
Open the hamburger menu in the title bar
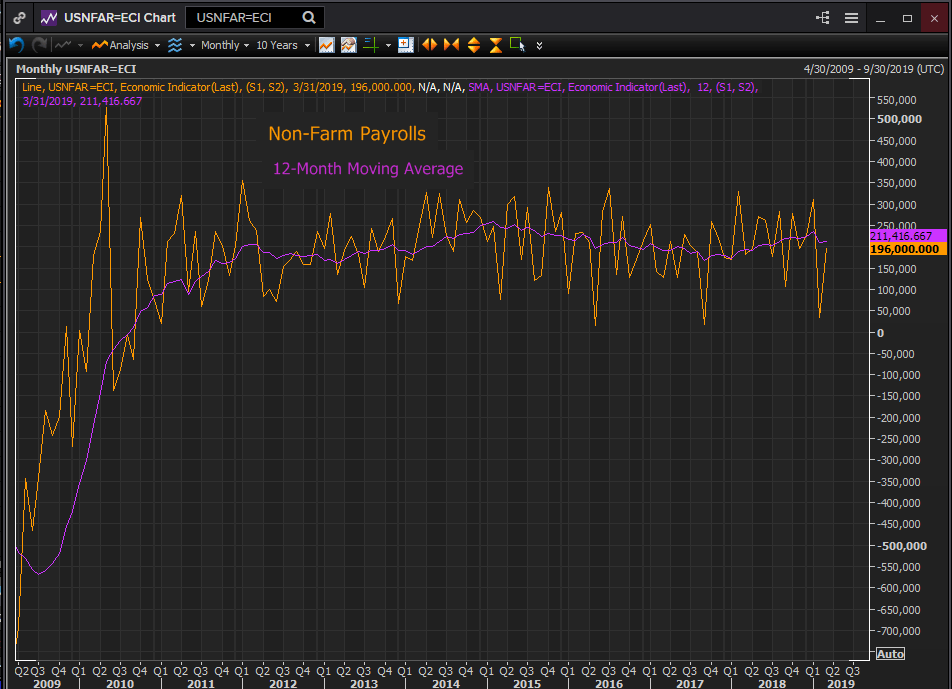[851, 18]
